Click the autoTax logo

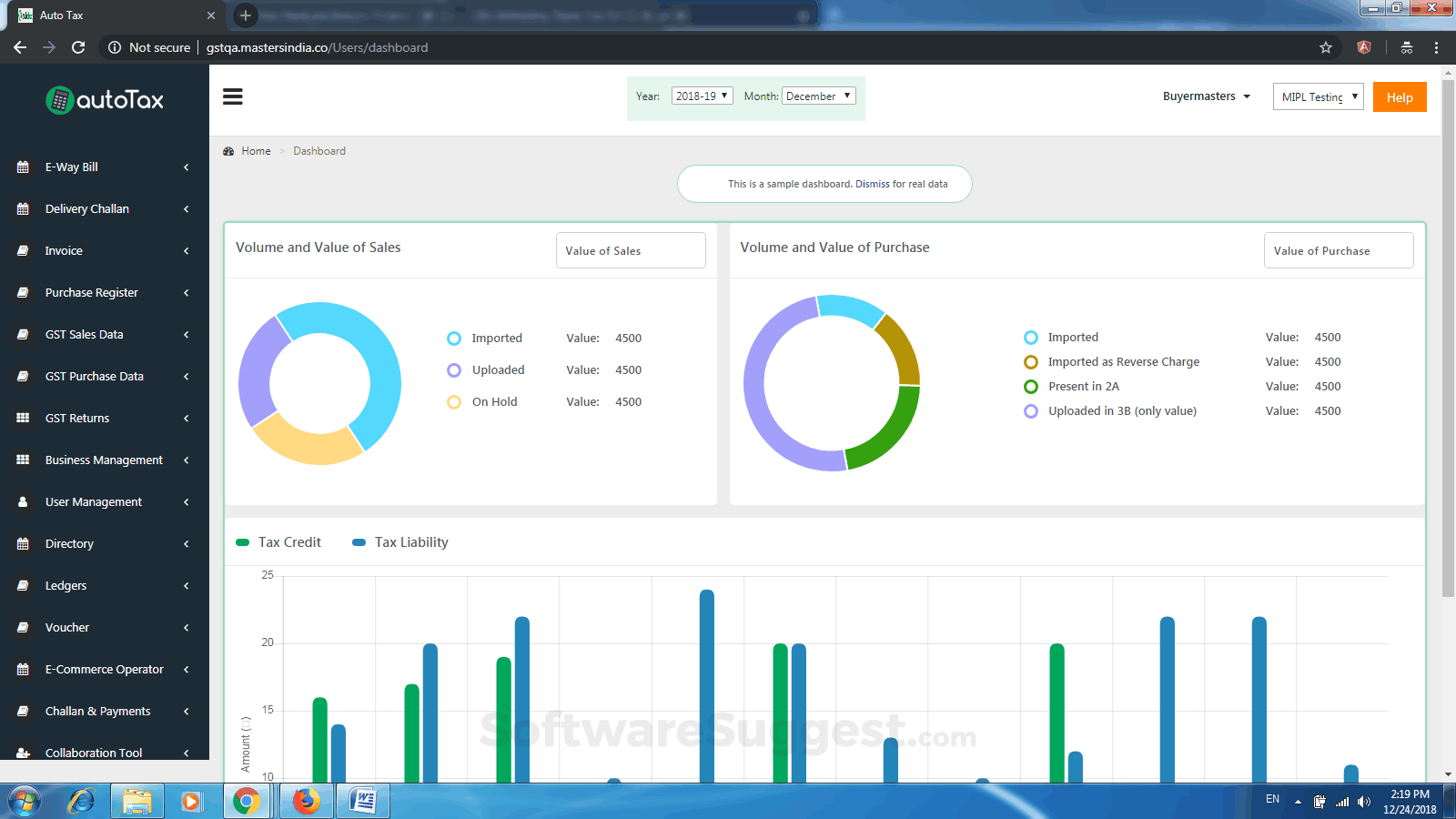click(x=105, y=100)
